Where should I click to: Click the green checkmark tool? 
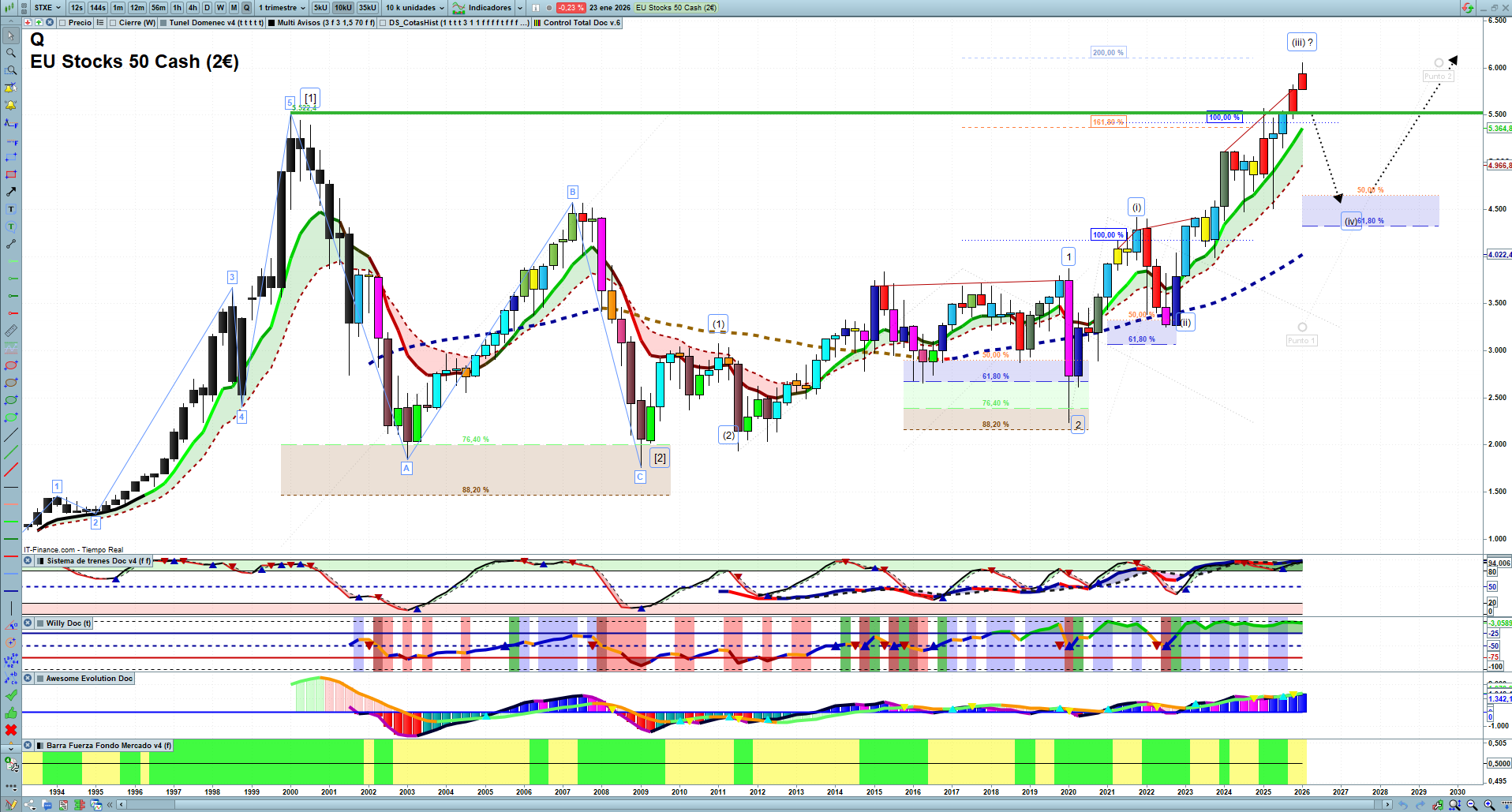tap(11, 695)
